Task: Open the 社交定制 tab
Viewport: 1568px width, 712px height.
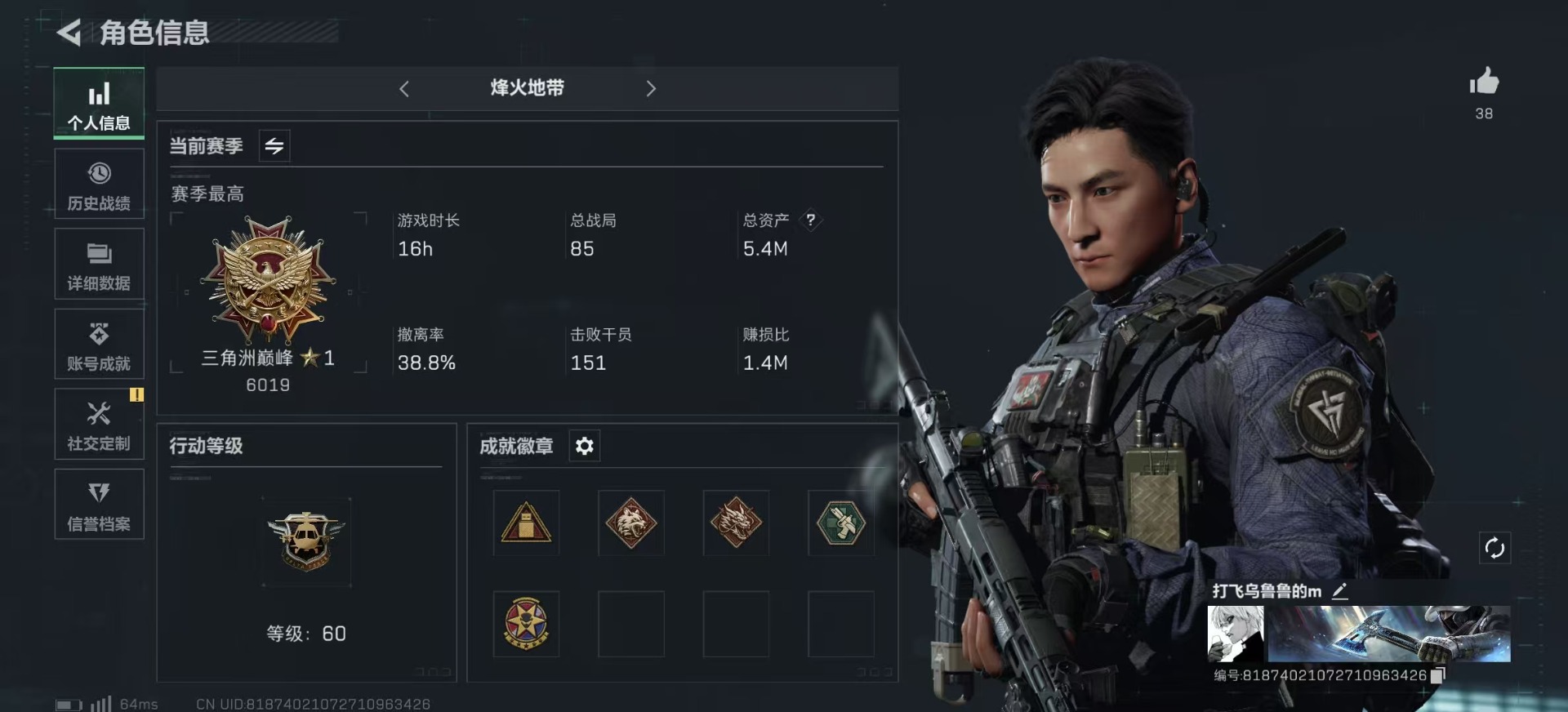Action: tap(99, 425)
